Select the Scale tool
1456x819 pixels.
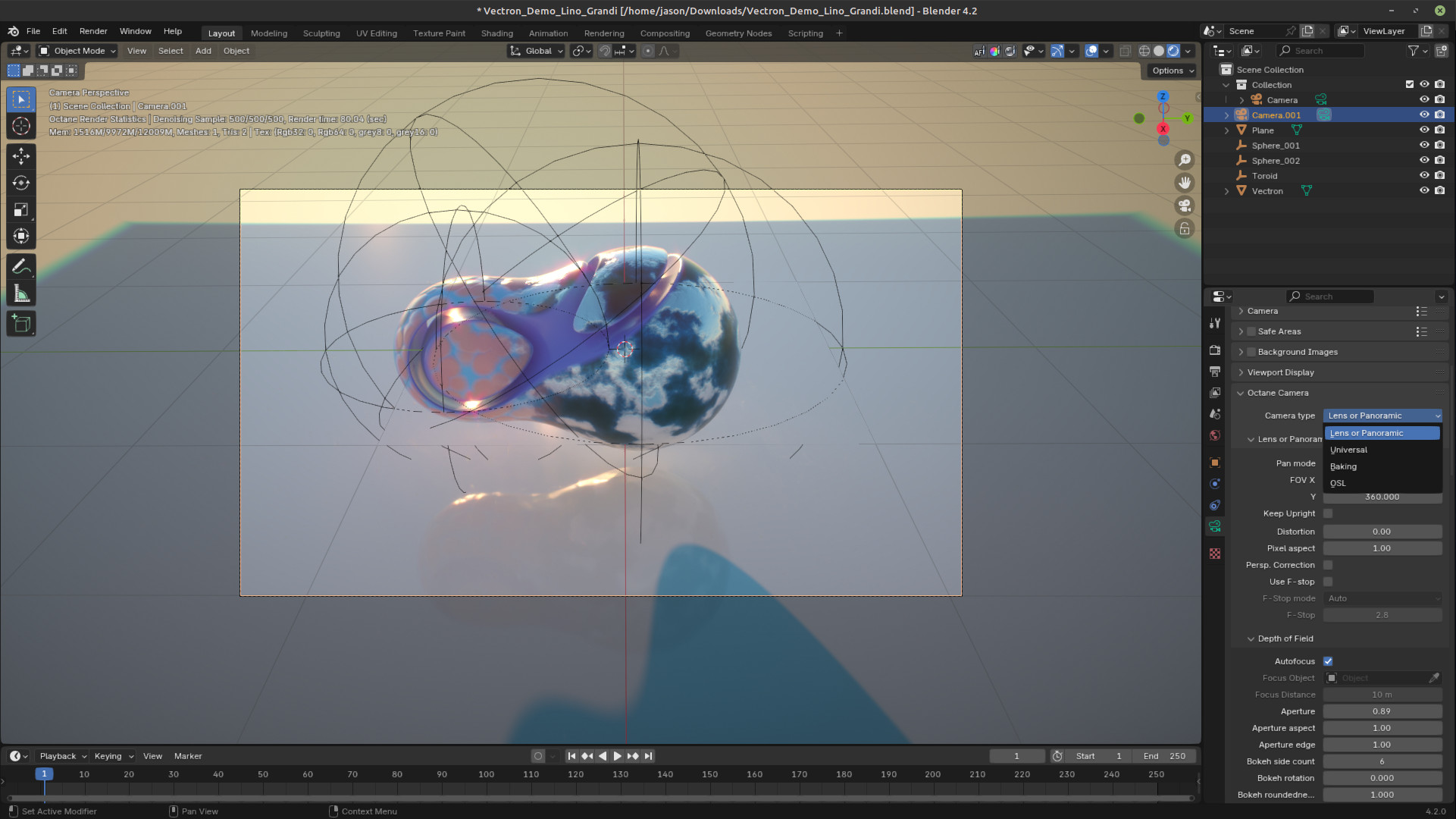[21, 210]
